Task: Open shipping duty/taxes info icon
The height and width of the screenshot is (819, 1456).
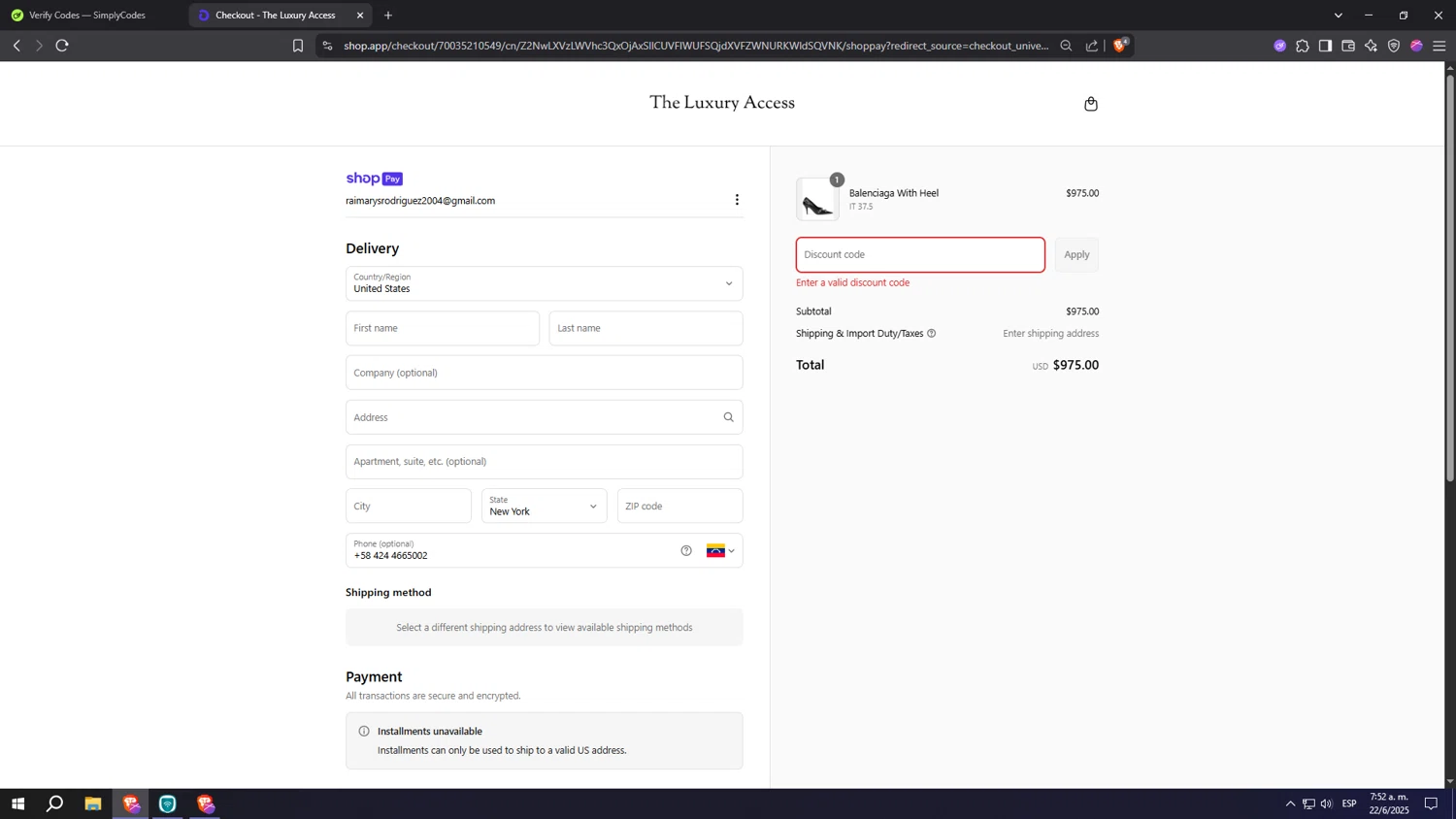Action: coord(931,334)
